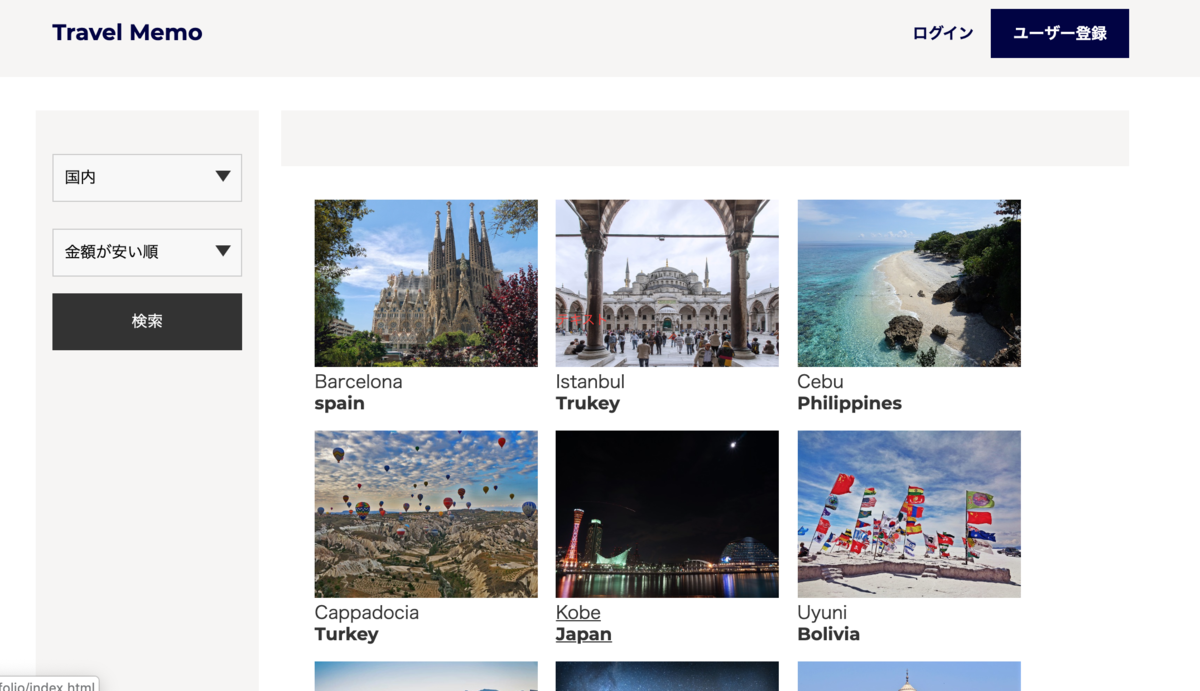Click the ログイン link

(942, 33)
